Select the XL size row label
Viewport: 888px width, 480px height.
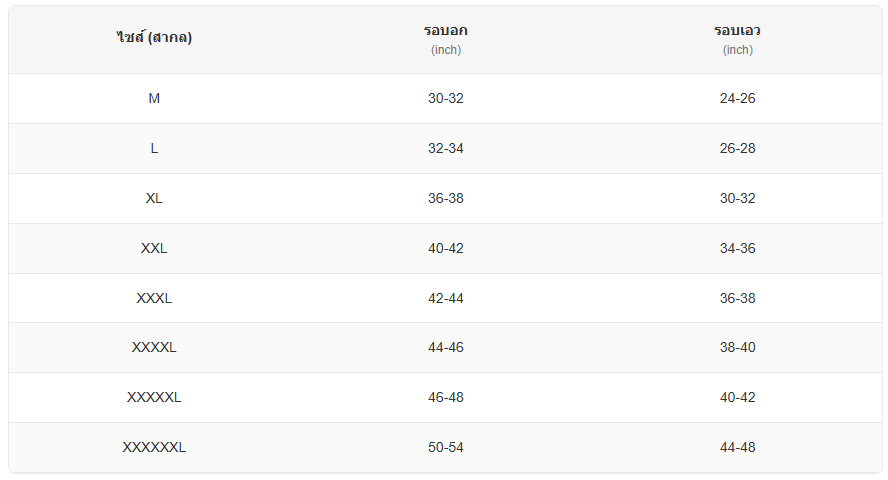[154, 199]
